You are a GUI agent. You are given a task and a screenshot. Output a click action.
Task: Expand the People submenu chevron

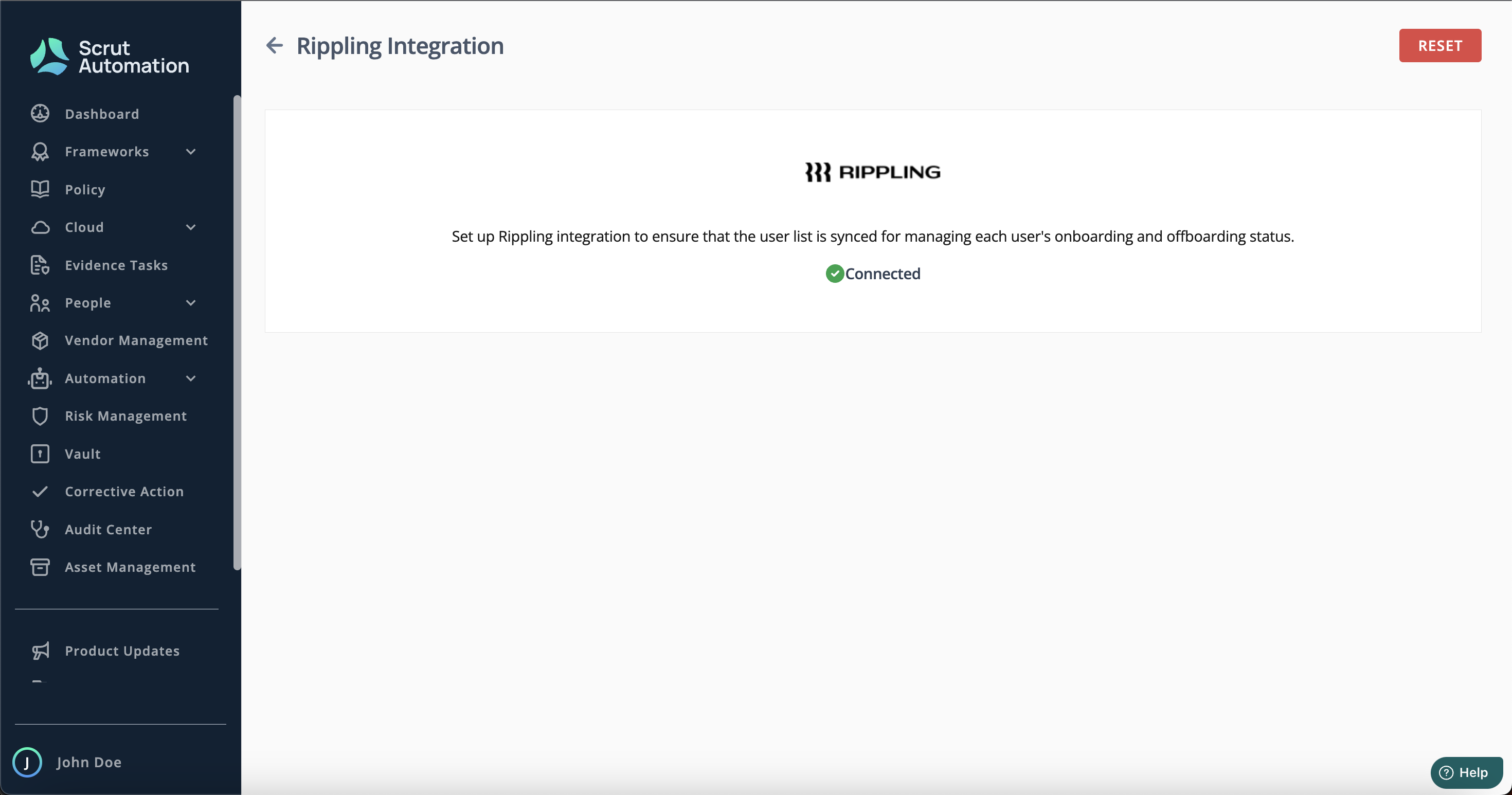(x=191, y=303)
